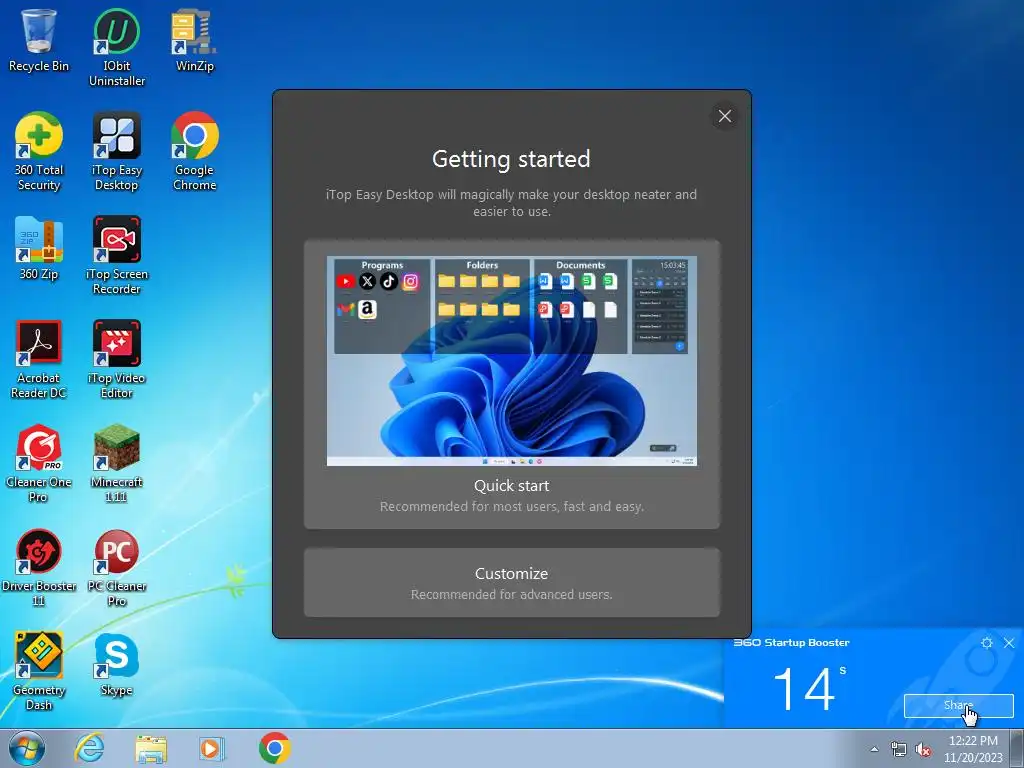1024x768 pixels.
Task: Select the 360 Zip desktop icon
Action: pos(39,248)
